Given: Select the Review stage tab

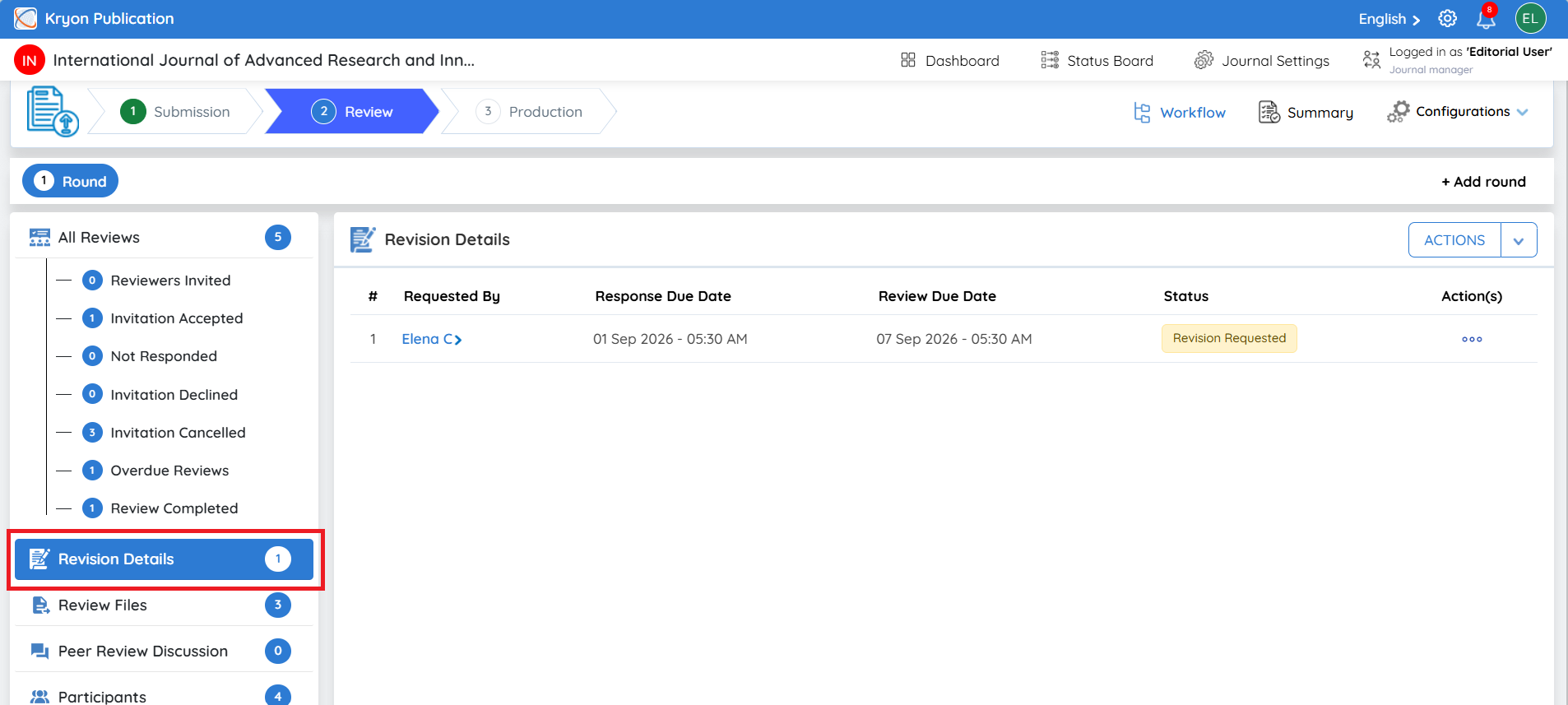Looking at the screenshot, I should coord(352,111).
